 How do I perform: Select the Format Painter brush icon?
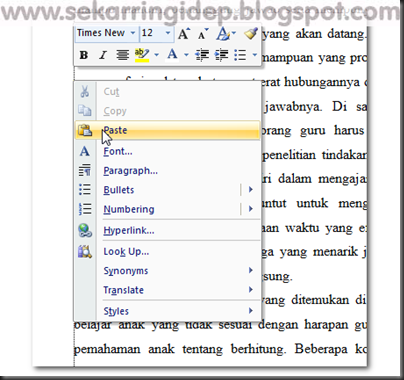tap(250, 33)
